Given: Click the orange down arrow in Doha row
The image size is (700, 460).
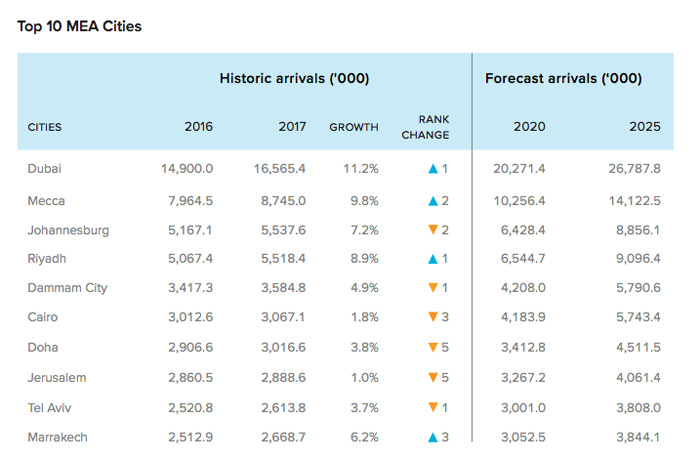Looking at the screenshot, I should point(433,347).
